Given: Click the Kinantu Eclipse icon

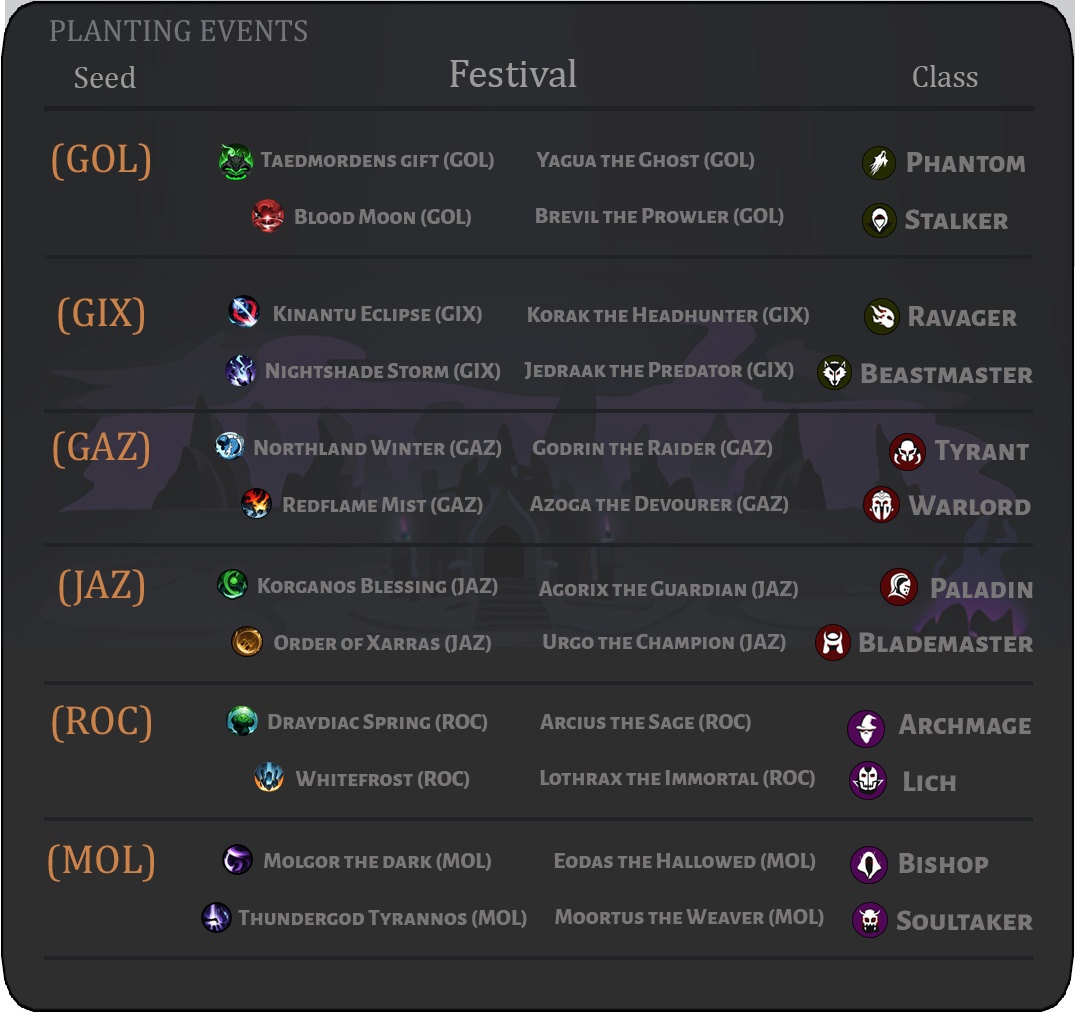Looking at the screenshot, I should click(243, 312).
